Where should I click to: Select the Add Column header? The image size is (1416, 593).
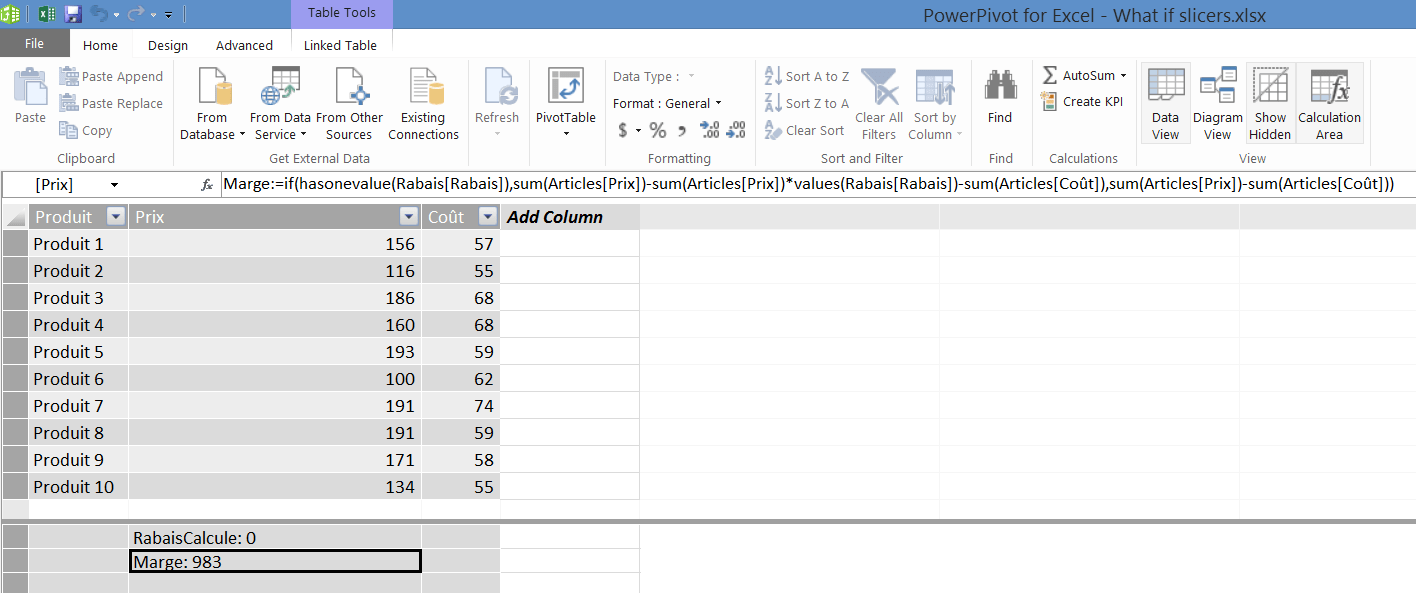tap(555, 217)
